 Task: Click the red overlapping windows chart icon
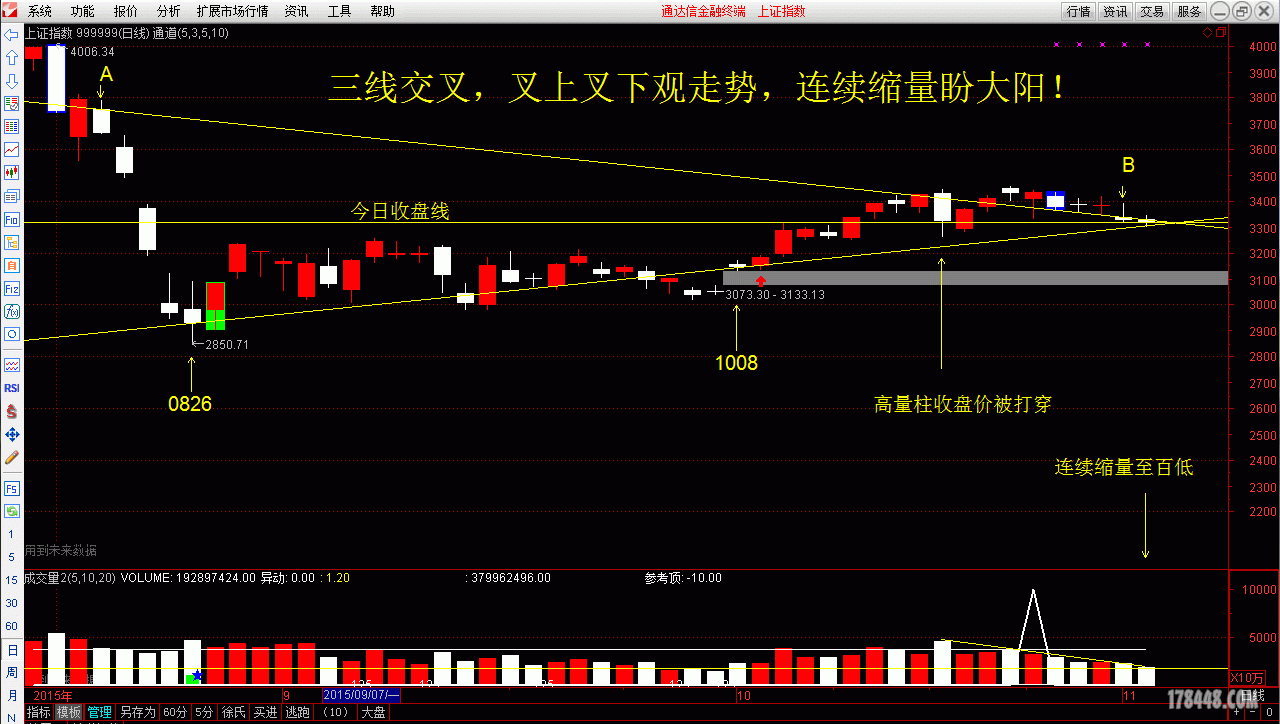pyautogui.click(x=1219, y=33)
